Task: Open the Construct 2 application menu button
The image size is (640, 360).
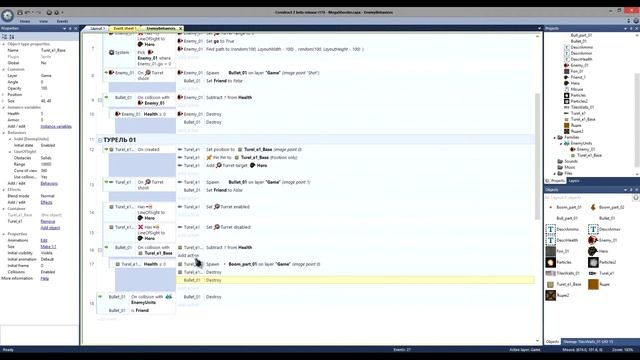Action: point(7,15)
